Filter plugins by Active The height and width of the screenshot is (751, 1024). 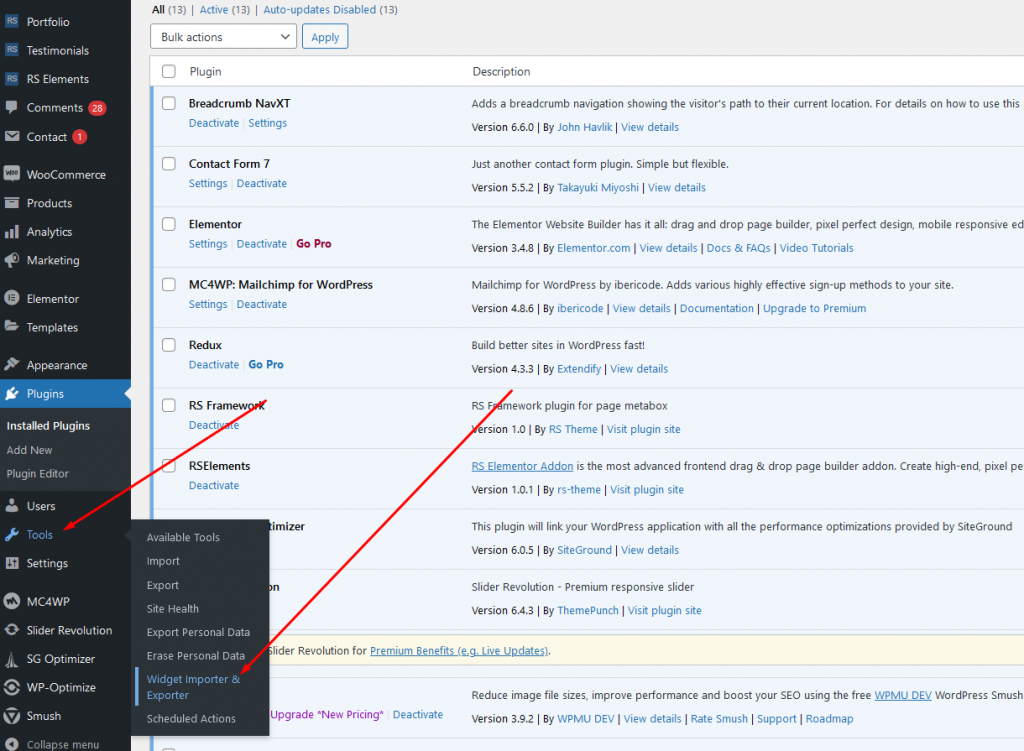coord(214,10)
